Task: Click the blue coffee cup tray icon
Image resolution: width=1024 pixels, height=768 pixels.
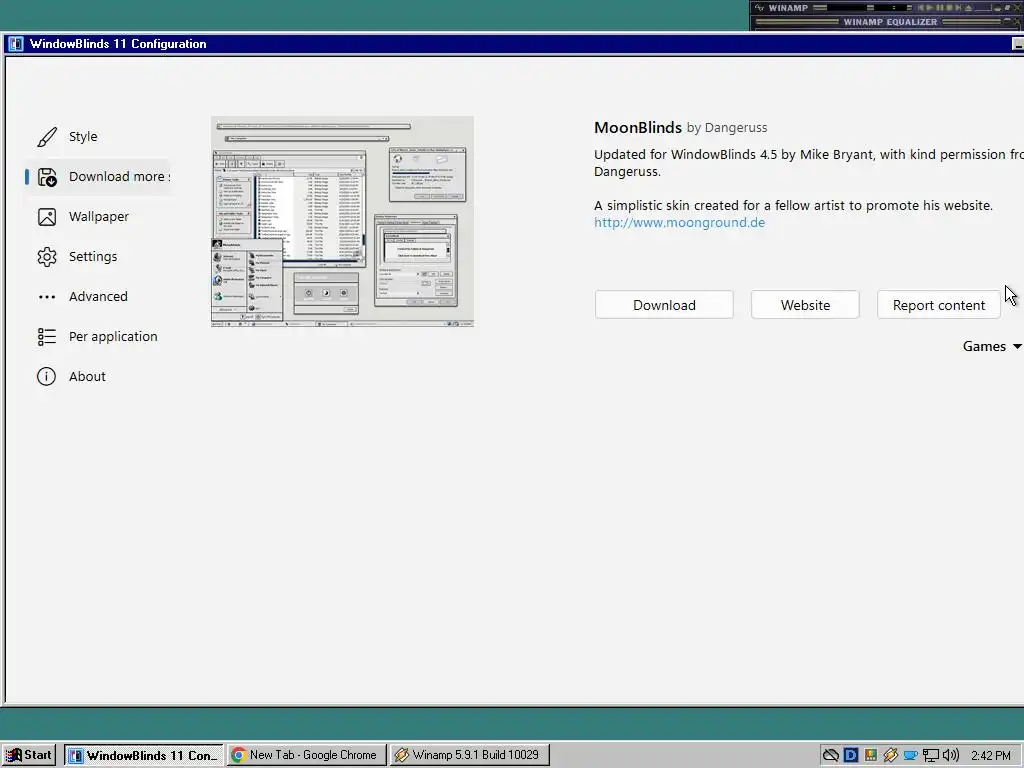Action: pos(910,756)
